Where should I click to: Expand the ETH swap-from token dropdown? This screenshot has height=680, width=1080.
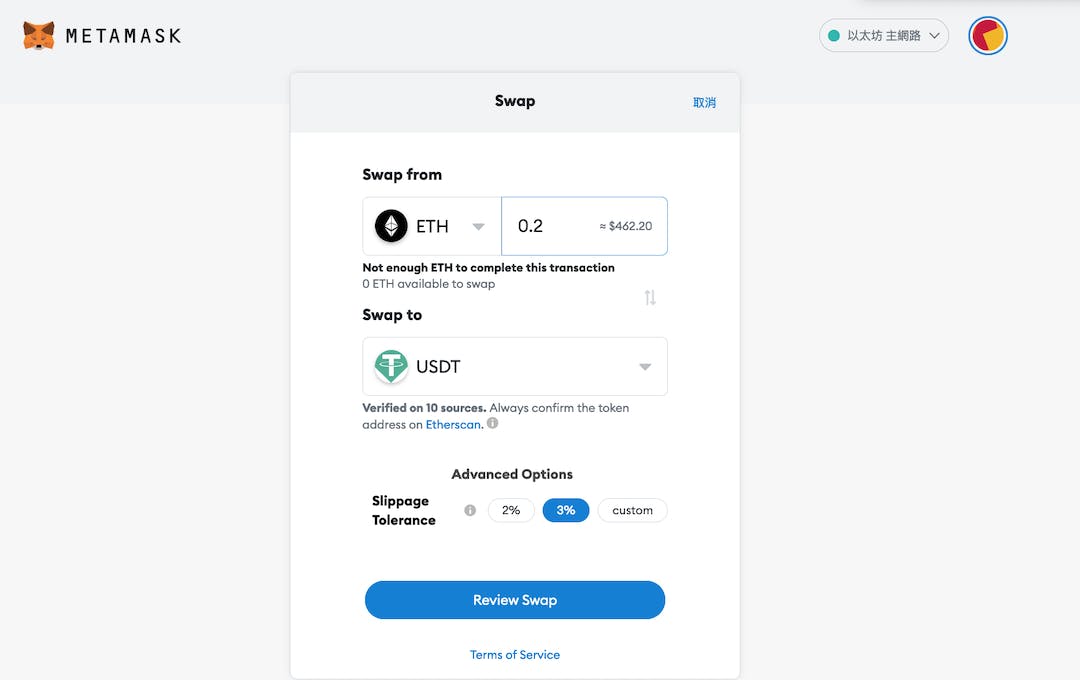478,226
